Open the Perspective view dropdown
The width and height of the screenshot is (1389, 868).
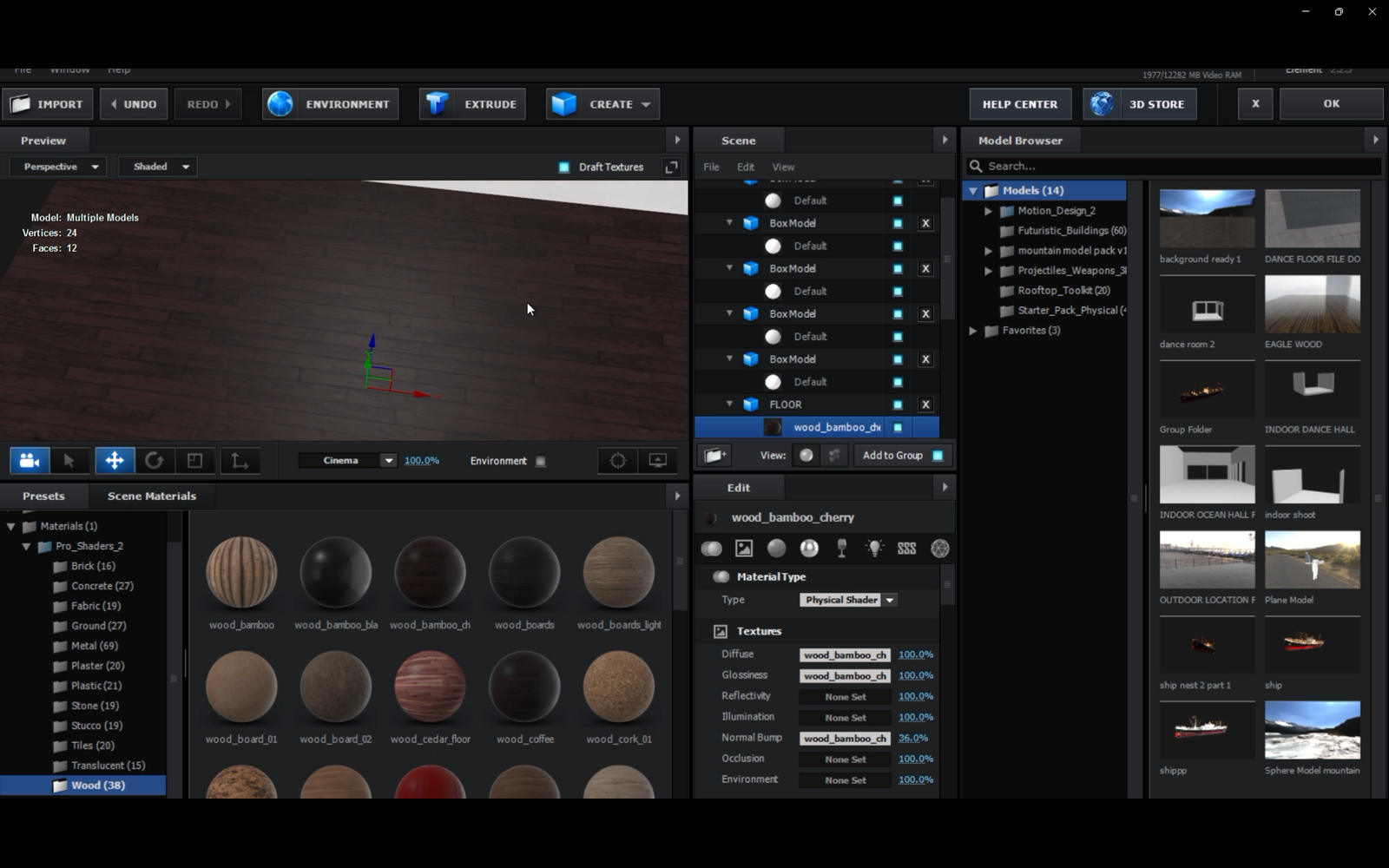coord(59,167)
